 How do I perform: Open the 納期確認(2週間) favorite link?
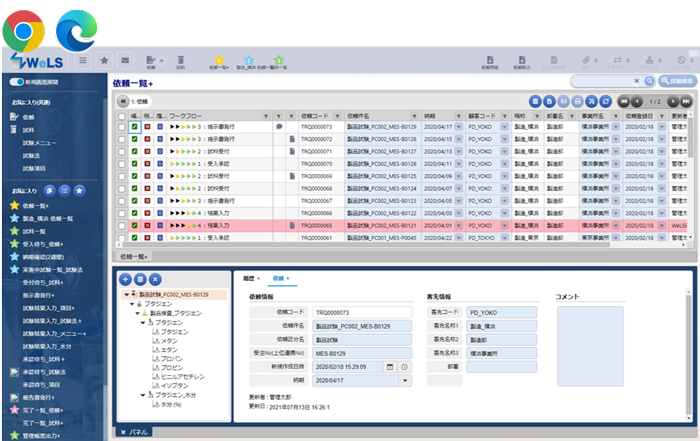43,257
